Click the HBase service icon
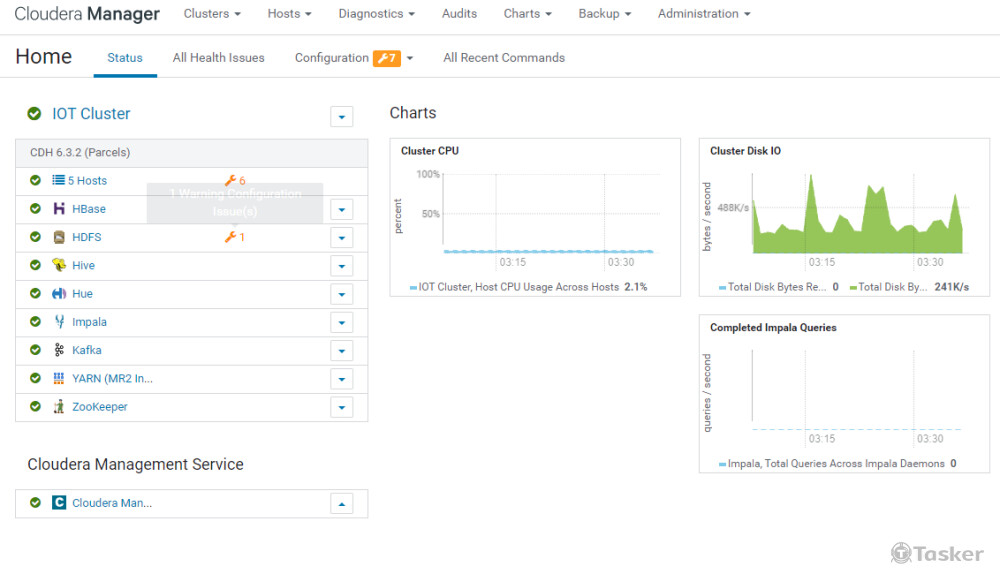This screenshot has width=1000, height=574. tap(60, 209)
